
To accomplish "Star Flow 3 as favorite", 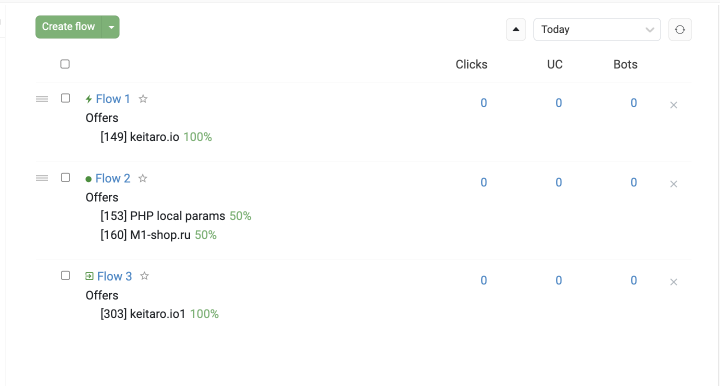I will coord(144,276).
